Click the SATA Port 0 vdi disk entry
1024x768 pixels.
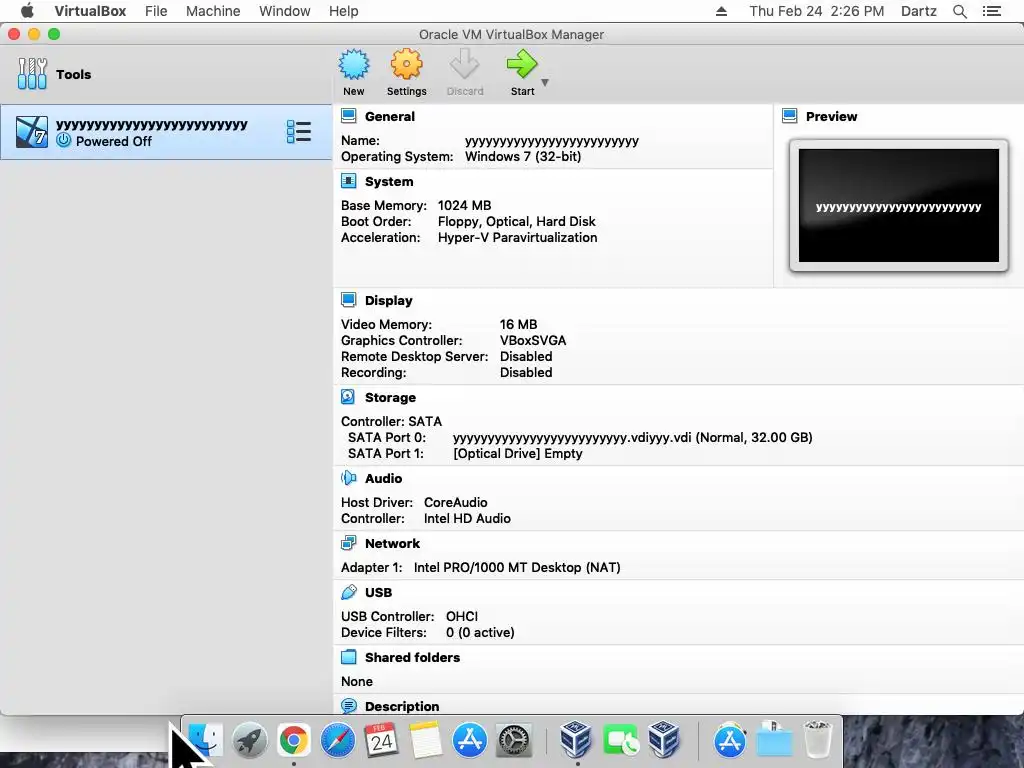point(633,438)
